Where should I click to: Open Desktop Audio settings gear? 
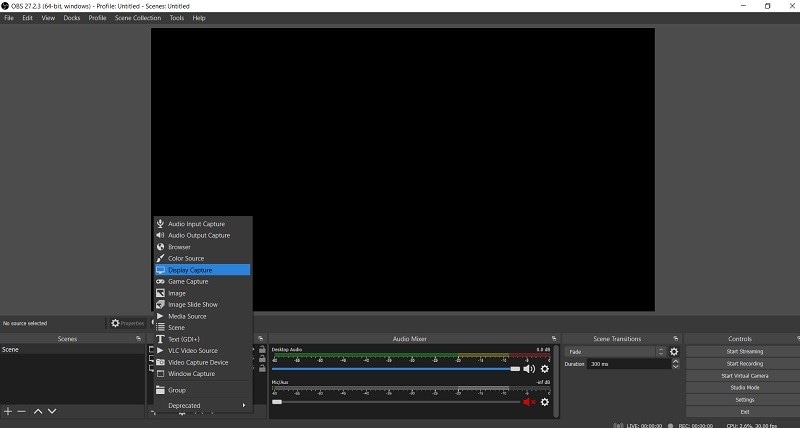click(x=545, y=369)
